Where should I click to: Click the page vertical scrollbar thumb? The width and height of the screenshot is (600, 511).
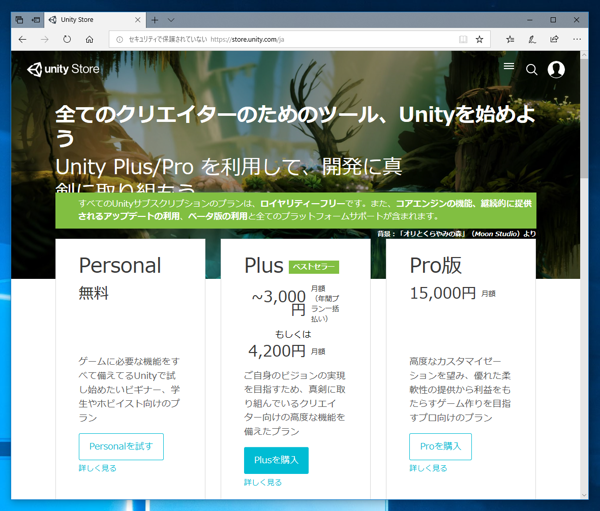(584, 119)
